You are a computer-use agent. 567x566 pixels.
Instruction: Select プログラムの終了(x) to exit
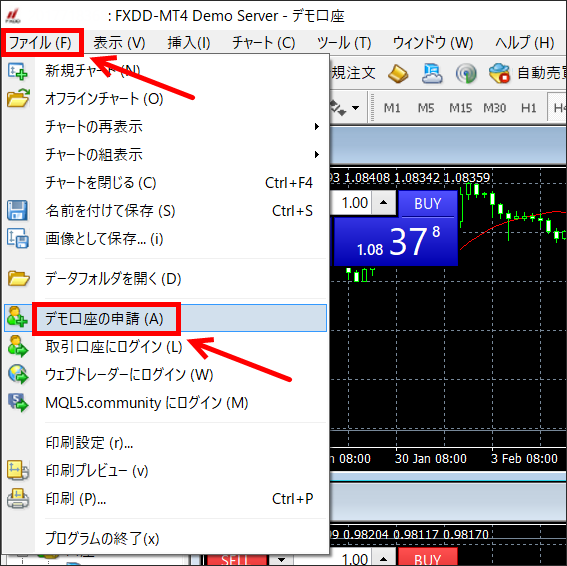[x=165, y=539]
